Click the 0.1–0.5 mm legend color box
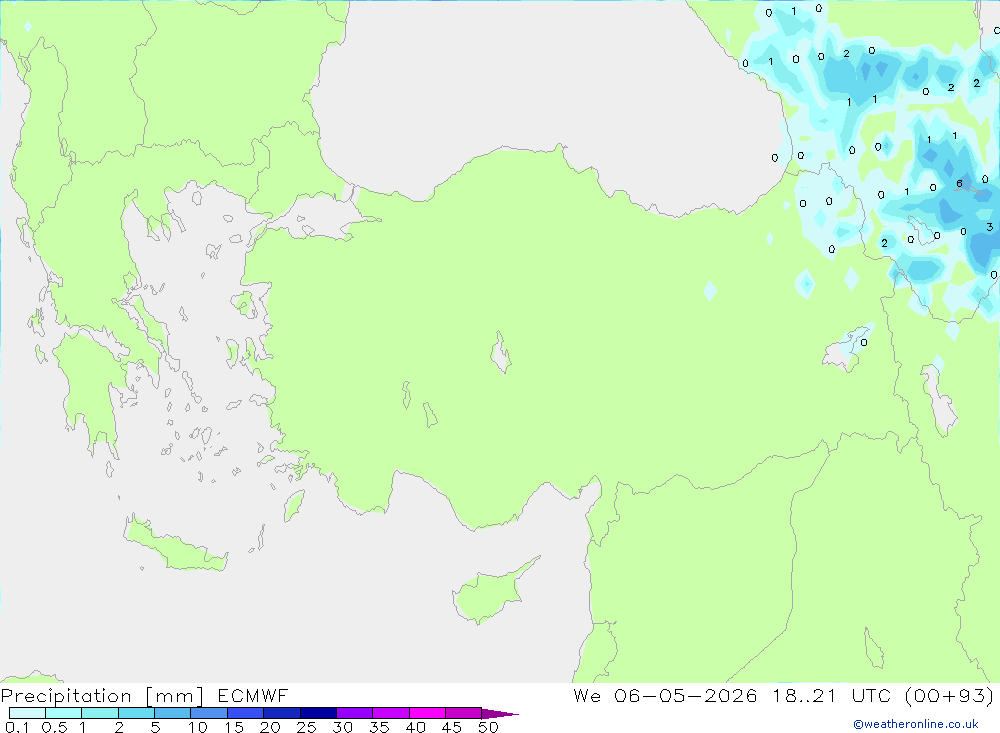Screen dimensions: 1000x733 (x=27, y=713)
